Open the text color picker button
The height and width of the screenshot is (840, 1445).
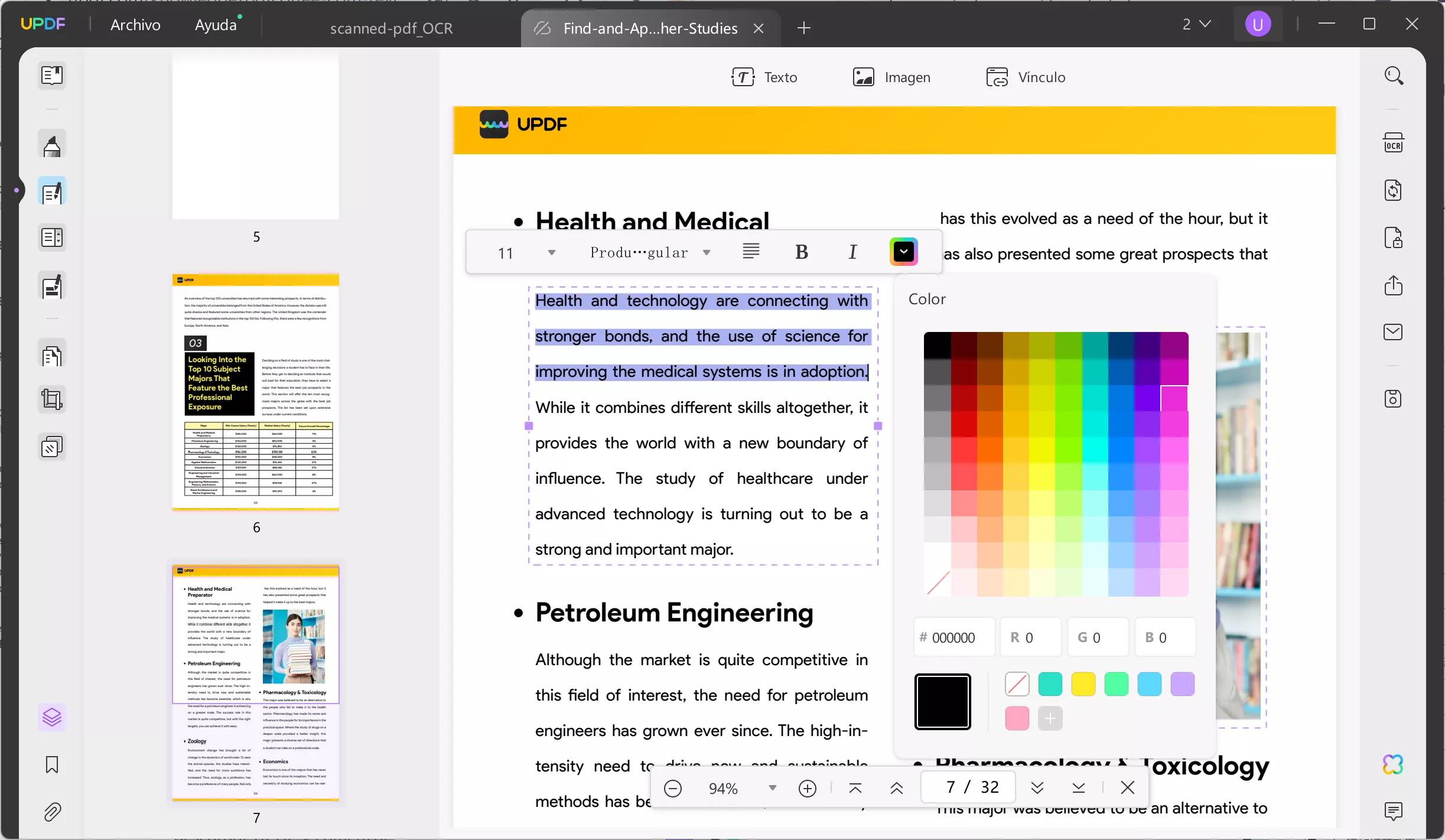tap(904, 252)
